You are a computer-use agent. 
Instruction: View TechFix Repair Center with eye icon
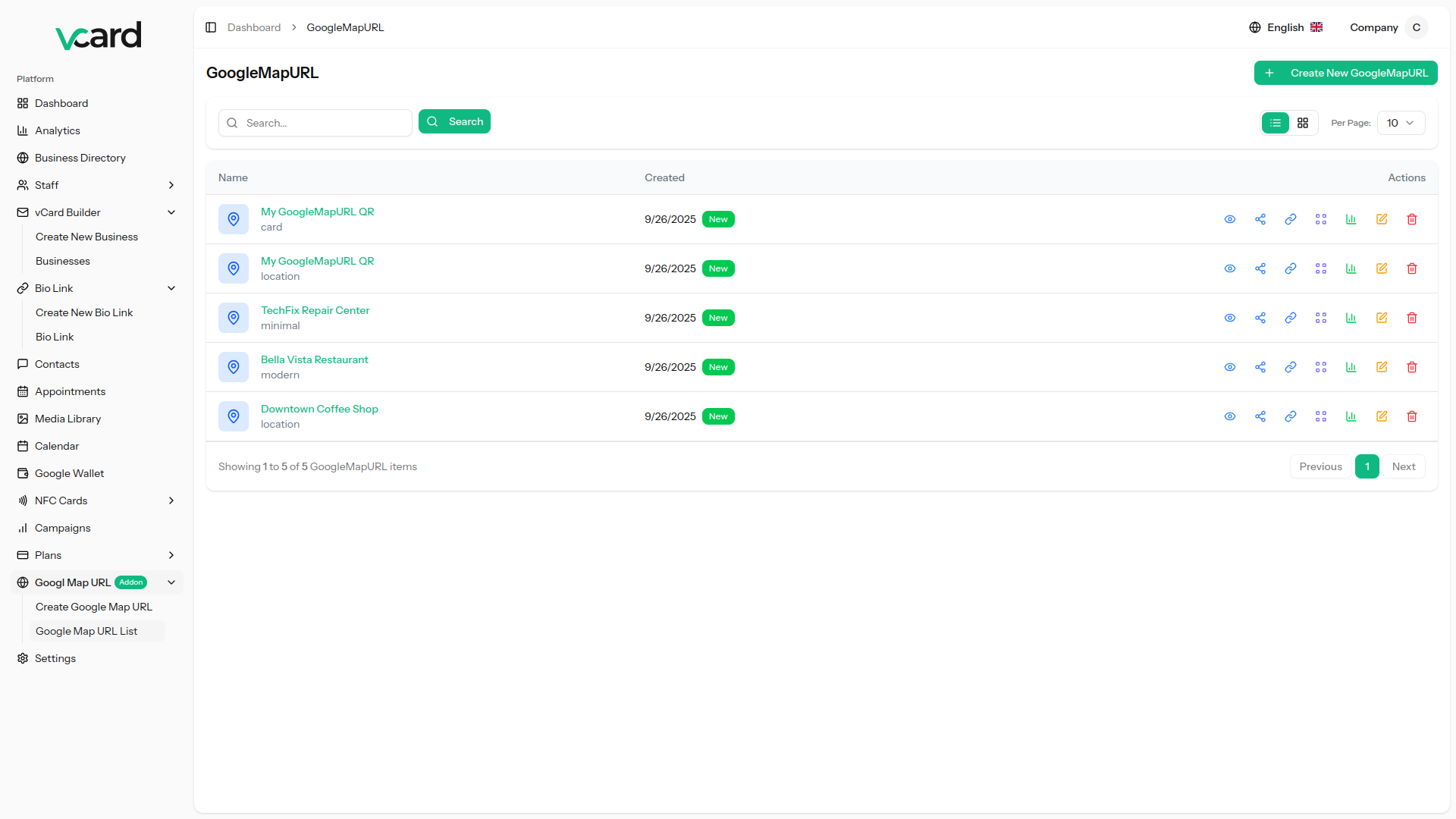click(x=1230, y=318)
